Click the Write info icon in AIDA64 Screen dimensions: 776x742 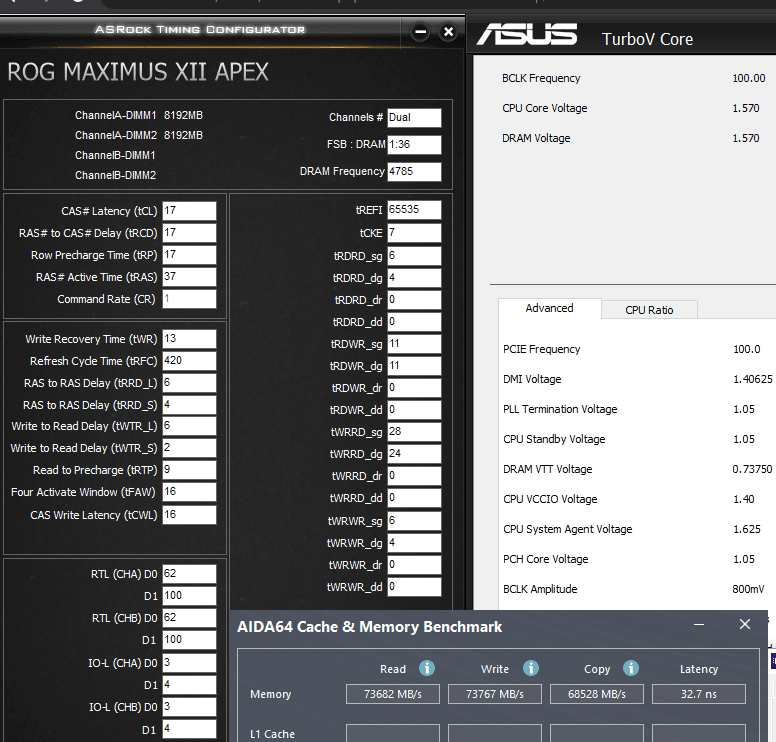(531, 668)
